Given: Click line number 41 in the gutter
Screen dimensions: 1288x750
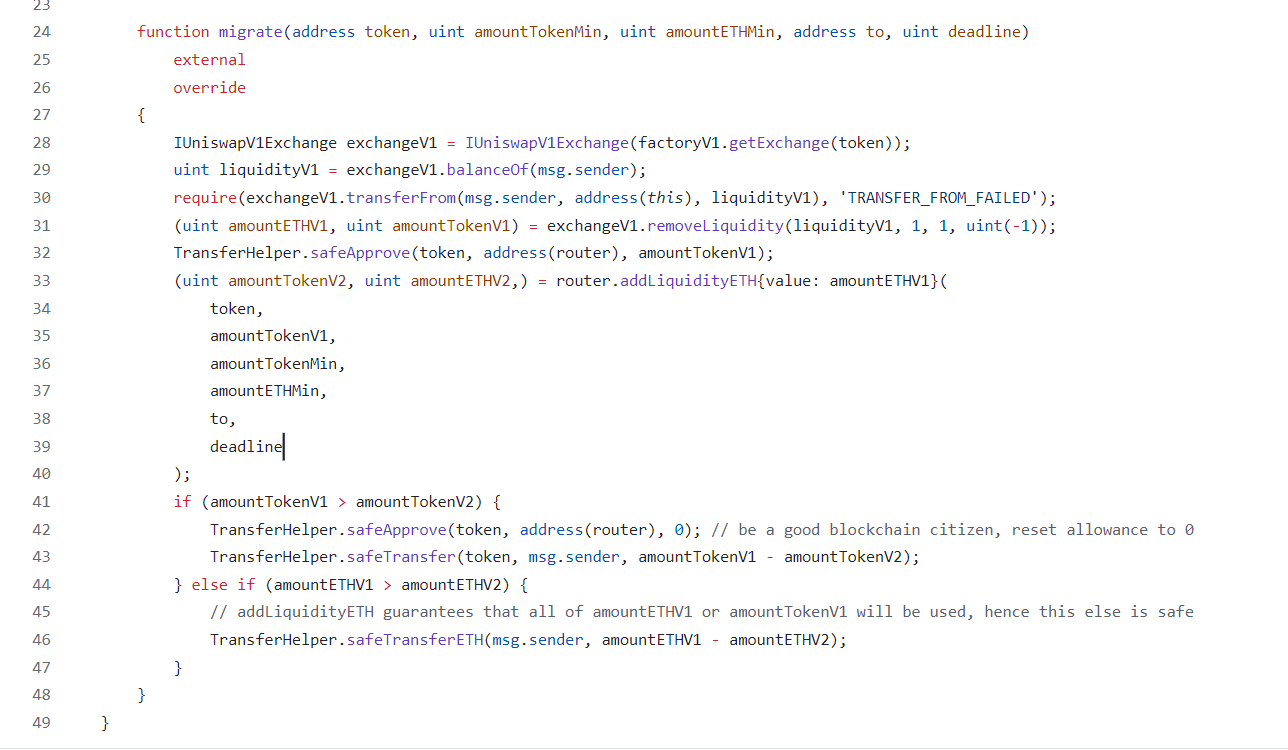Looking at the screenshot, I should point(41,502).
